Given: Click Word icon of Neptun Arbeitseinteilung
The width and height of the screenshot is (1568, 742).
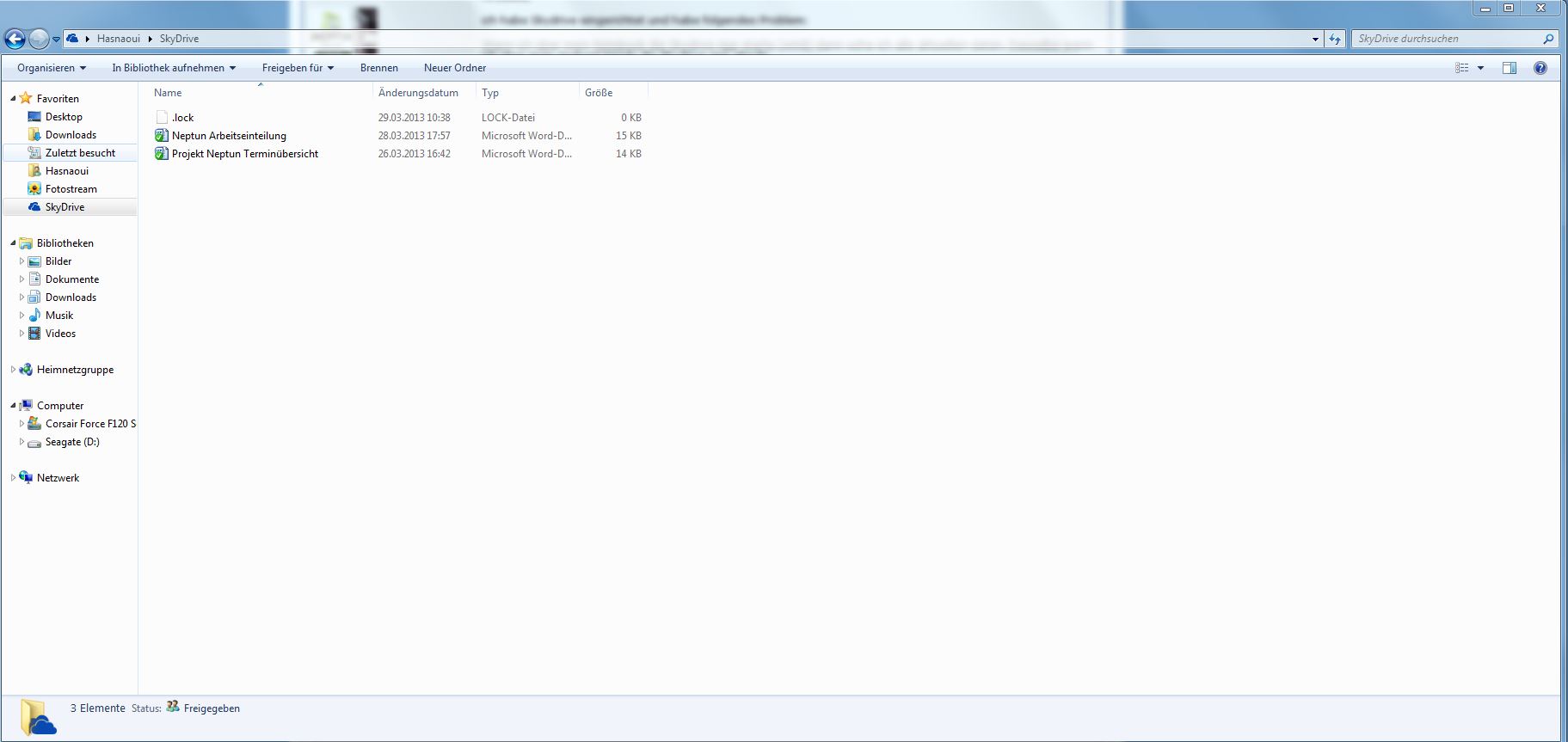Looking at the screenshot, I should tap(162, 135).
